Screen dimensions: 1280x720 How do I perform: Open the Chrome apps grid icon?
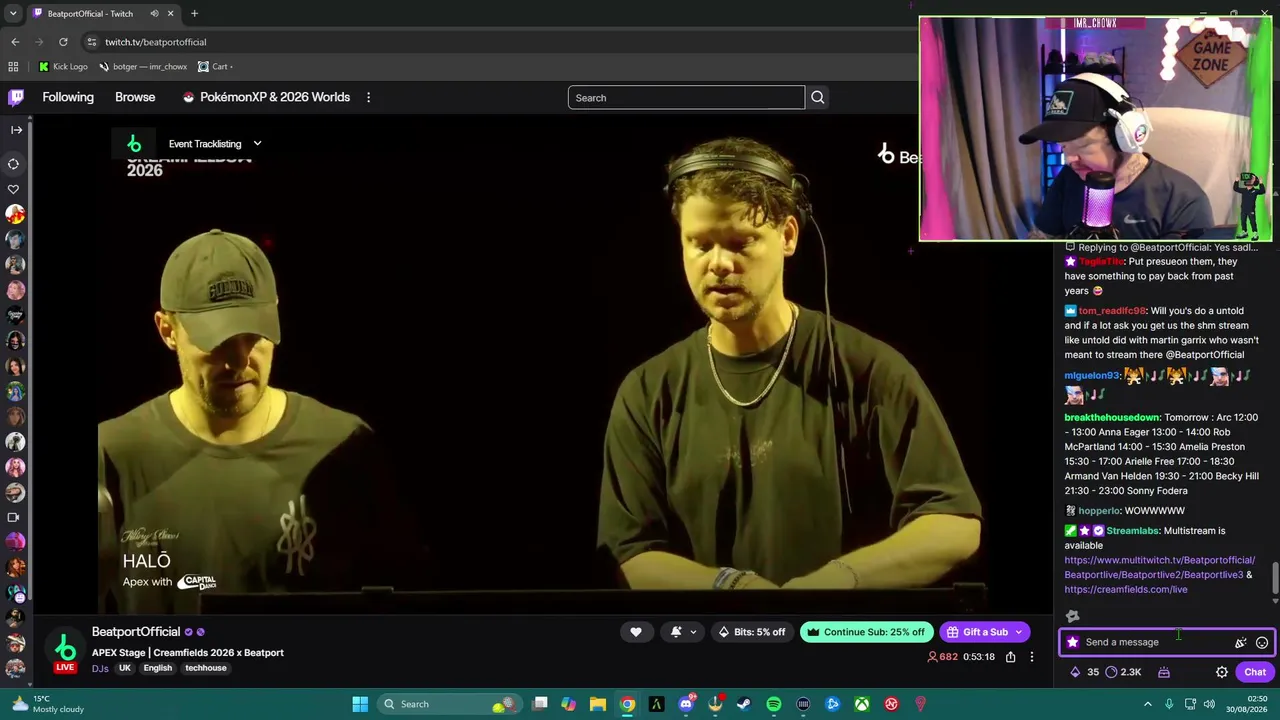[x=13, y=67]
